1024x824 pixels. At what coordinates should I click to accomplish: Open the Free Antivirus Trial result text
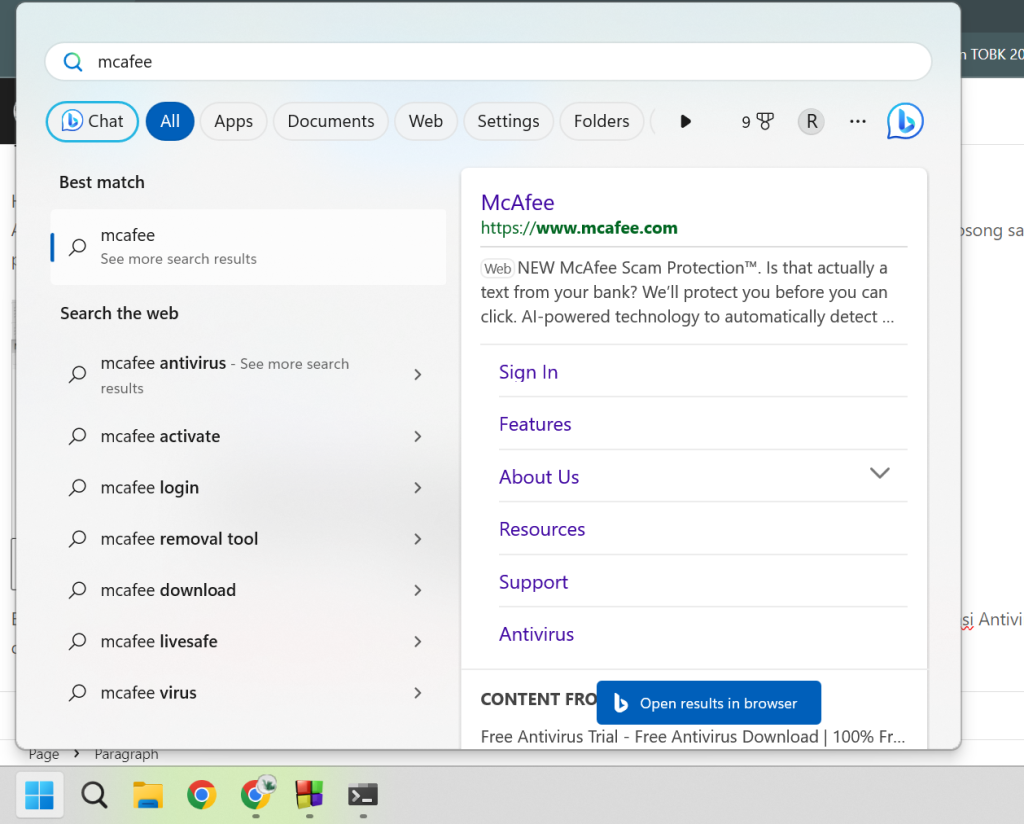coord(693,737)
